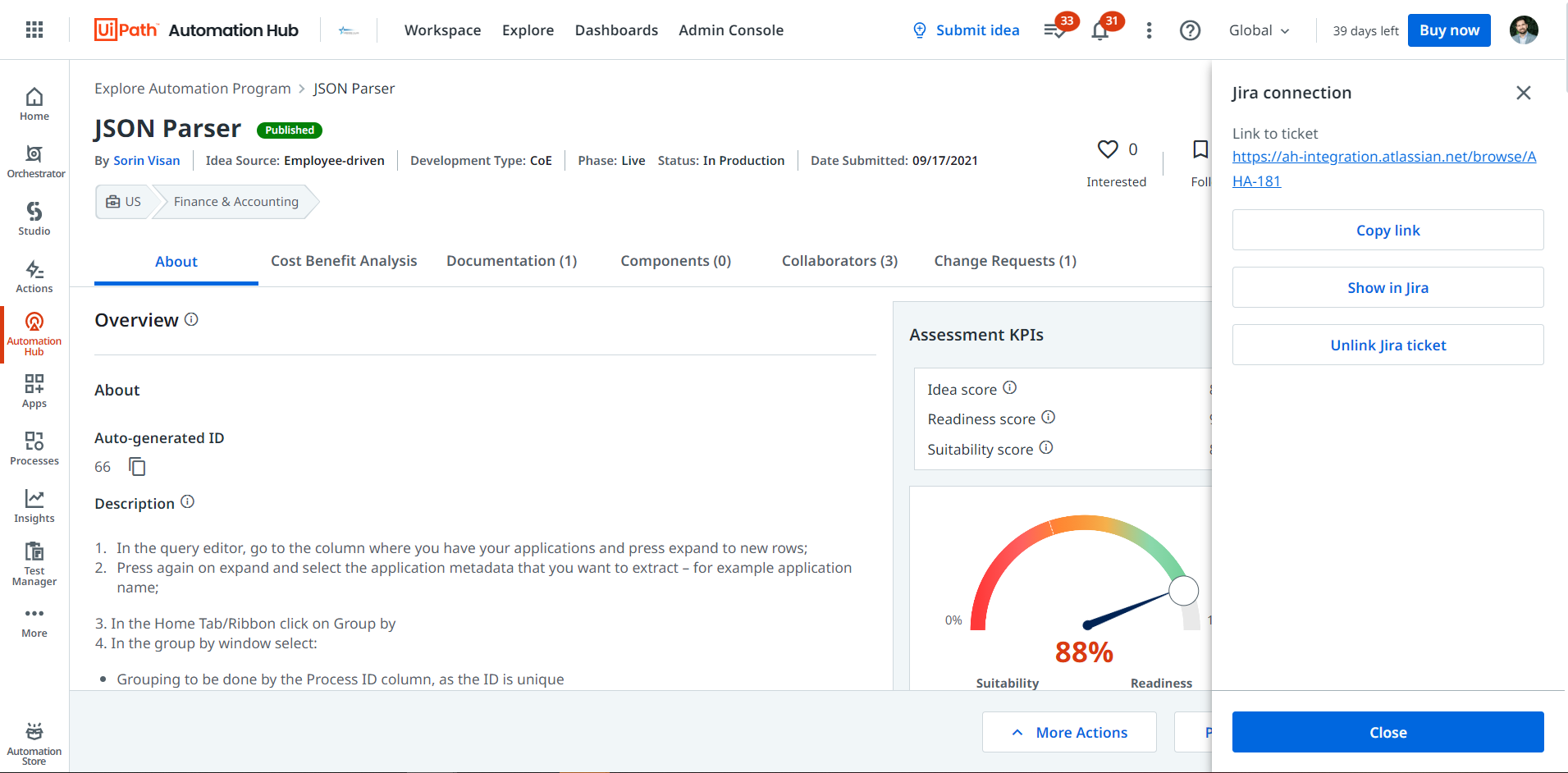Image resolution: width=1568 pixels, height=773 pixels.
Task: Click the Show in Jira button
Action: (x=1387, y=287)
